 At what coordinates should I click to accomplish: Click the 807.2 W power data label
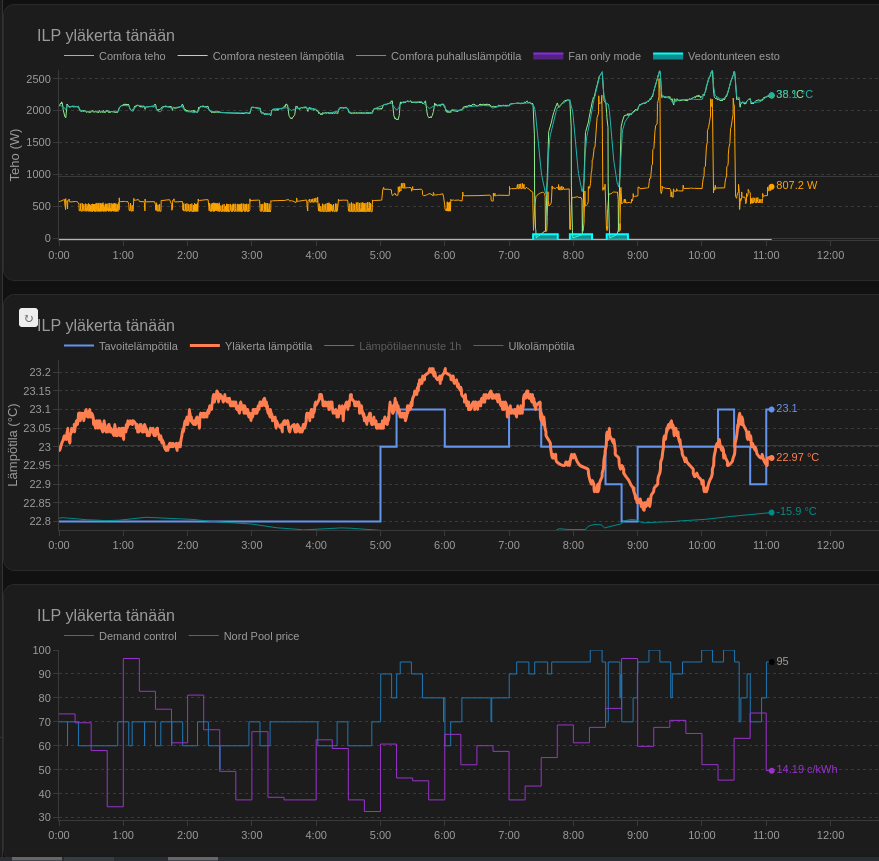(796, 185)
